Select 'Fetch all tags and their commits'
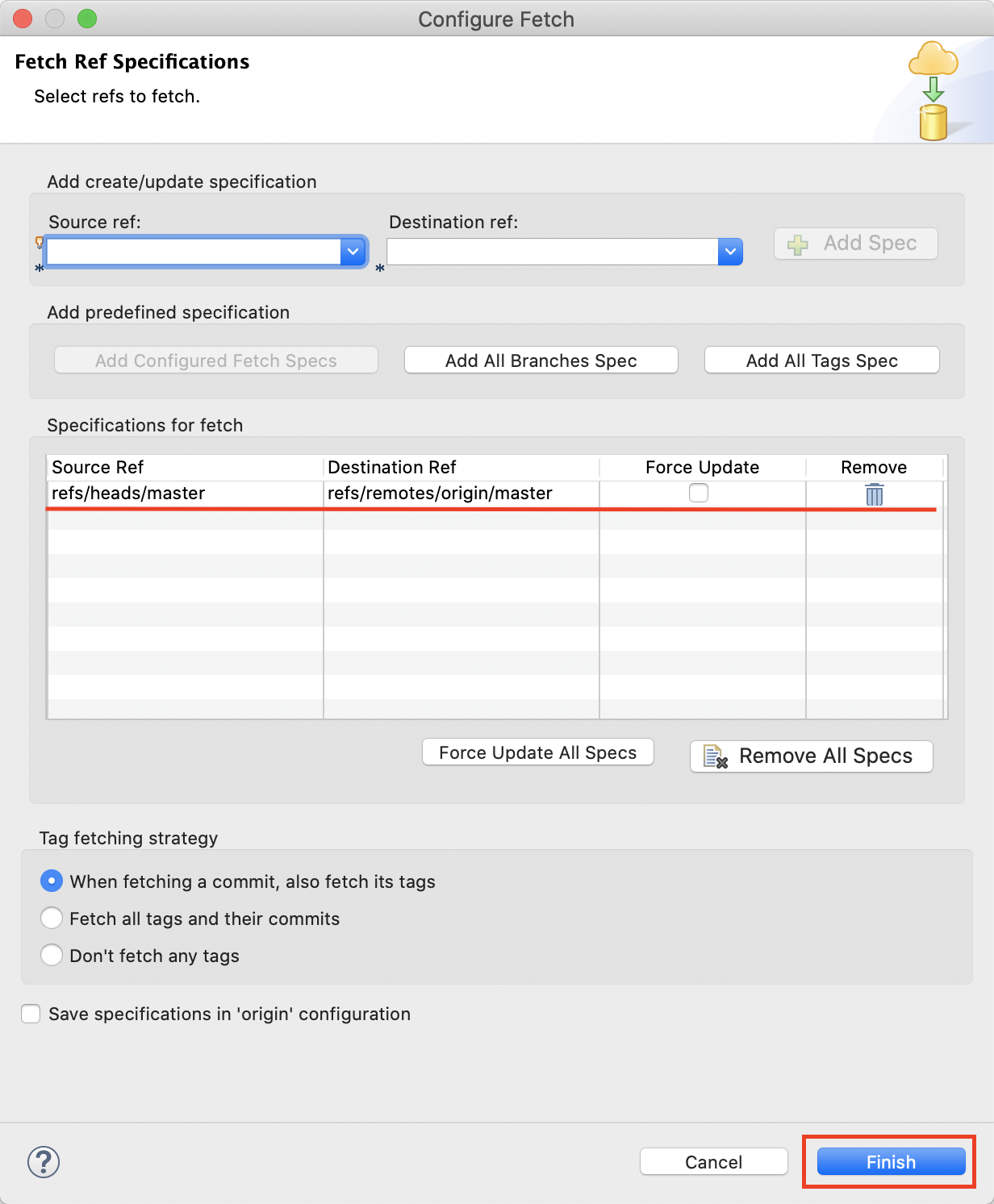The width and height of the screenshot is (994, 1204). click(52, 919)
